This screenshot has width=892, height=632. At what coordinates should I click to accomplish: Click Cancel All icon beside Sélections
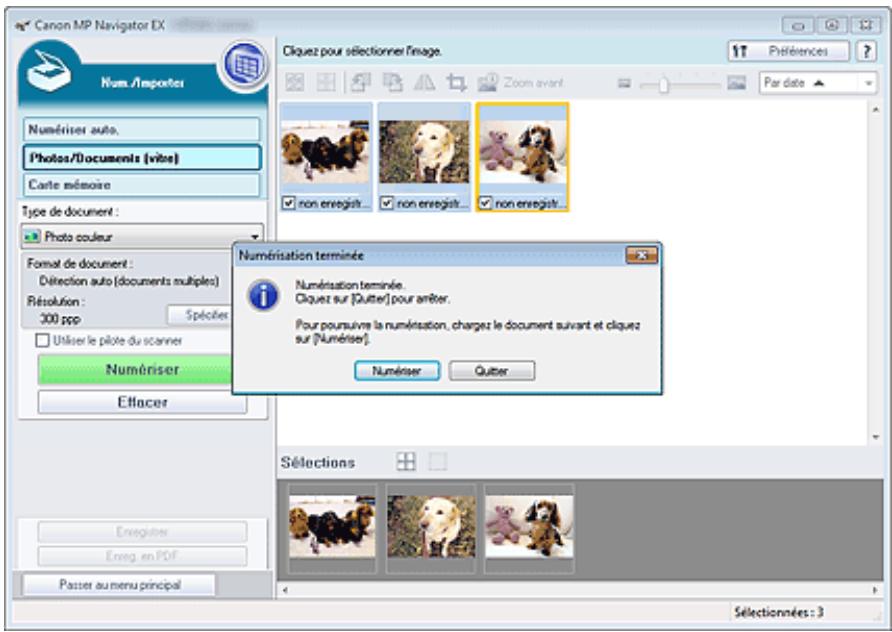tap(437, 461)
